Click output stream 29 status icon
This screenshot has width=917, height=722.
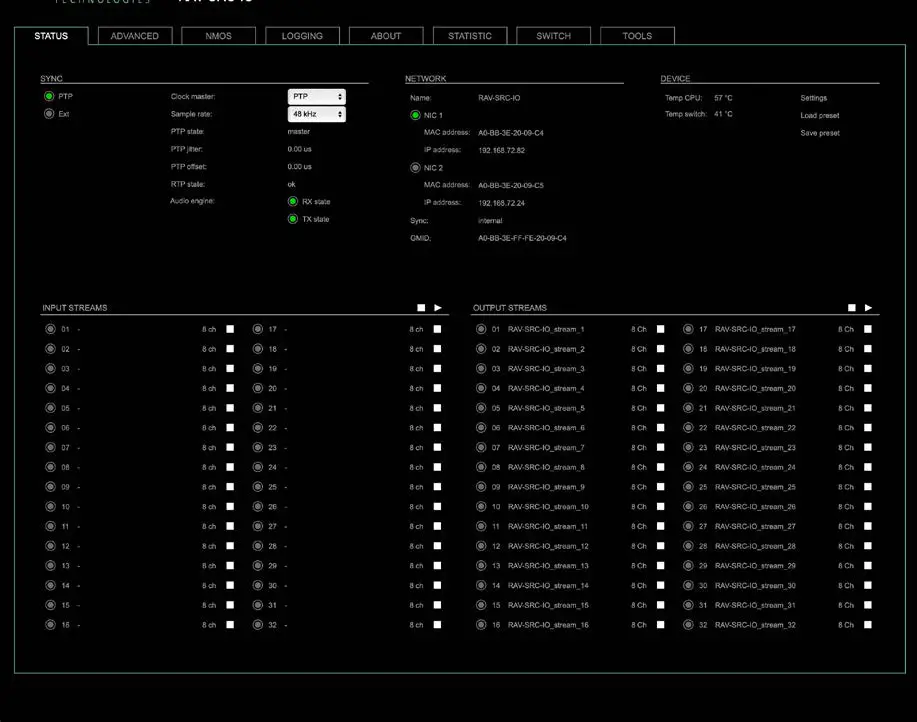(688, 566)
